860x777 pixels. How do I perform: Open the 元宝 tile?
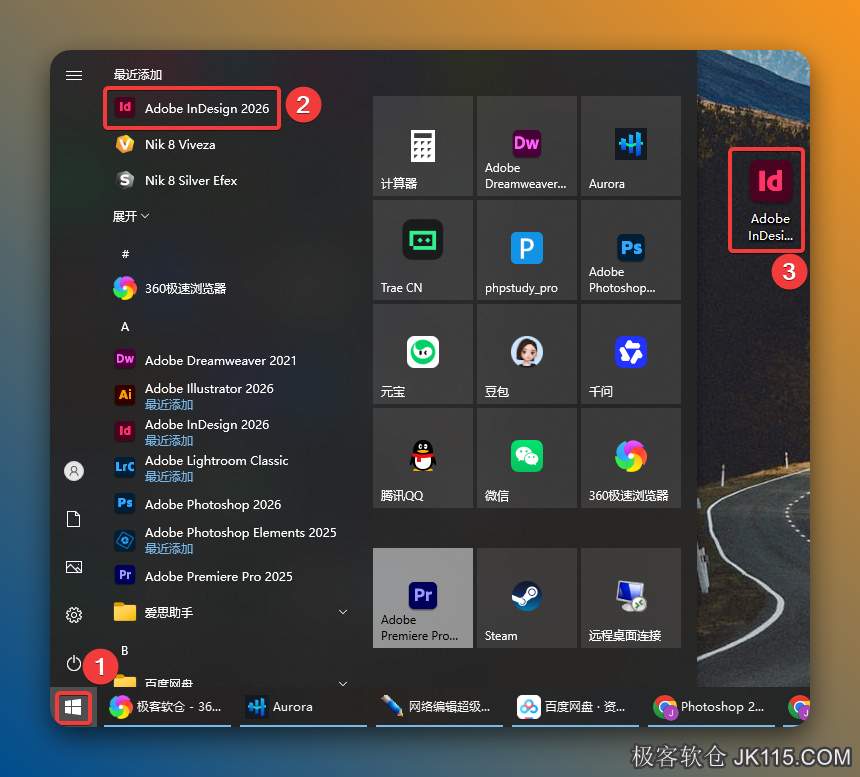(x=423, y=354)
